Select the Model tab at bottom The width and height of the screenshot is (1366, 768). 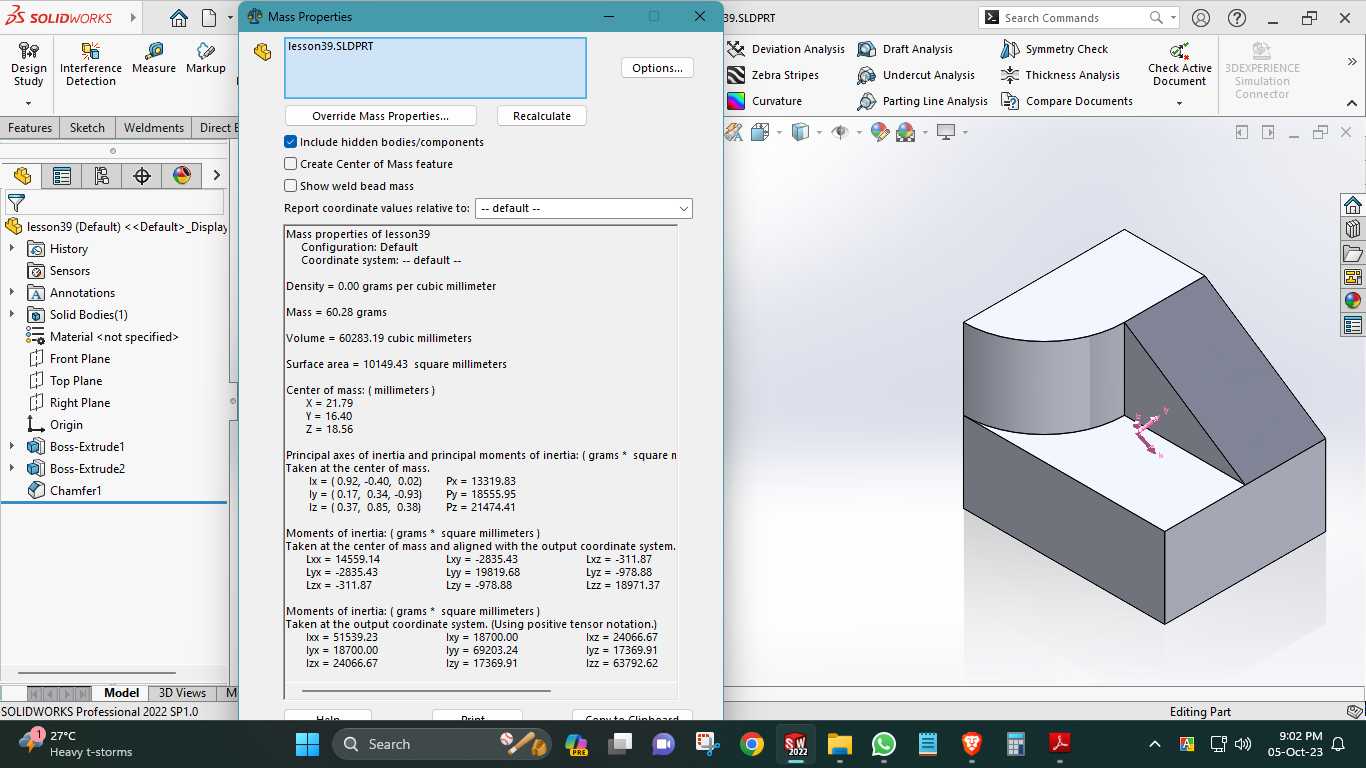(x=121, y=693)
